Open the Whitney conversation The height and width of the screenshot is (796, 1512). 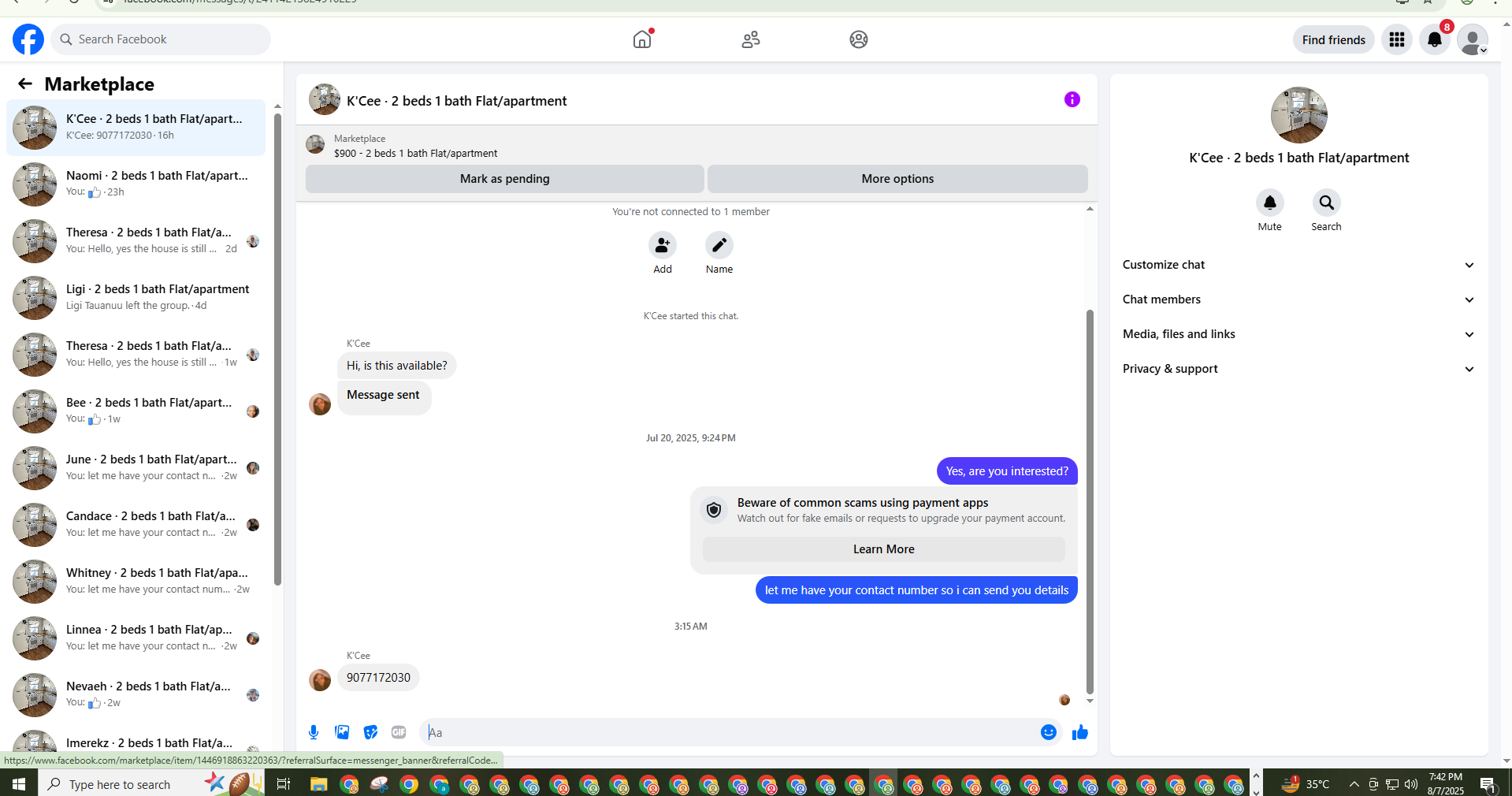pyautogui.click(x=136, y=582)
